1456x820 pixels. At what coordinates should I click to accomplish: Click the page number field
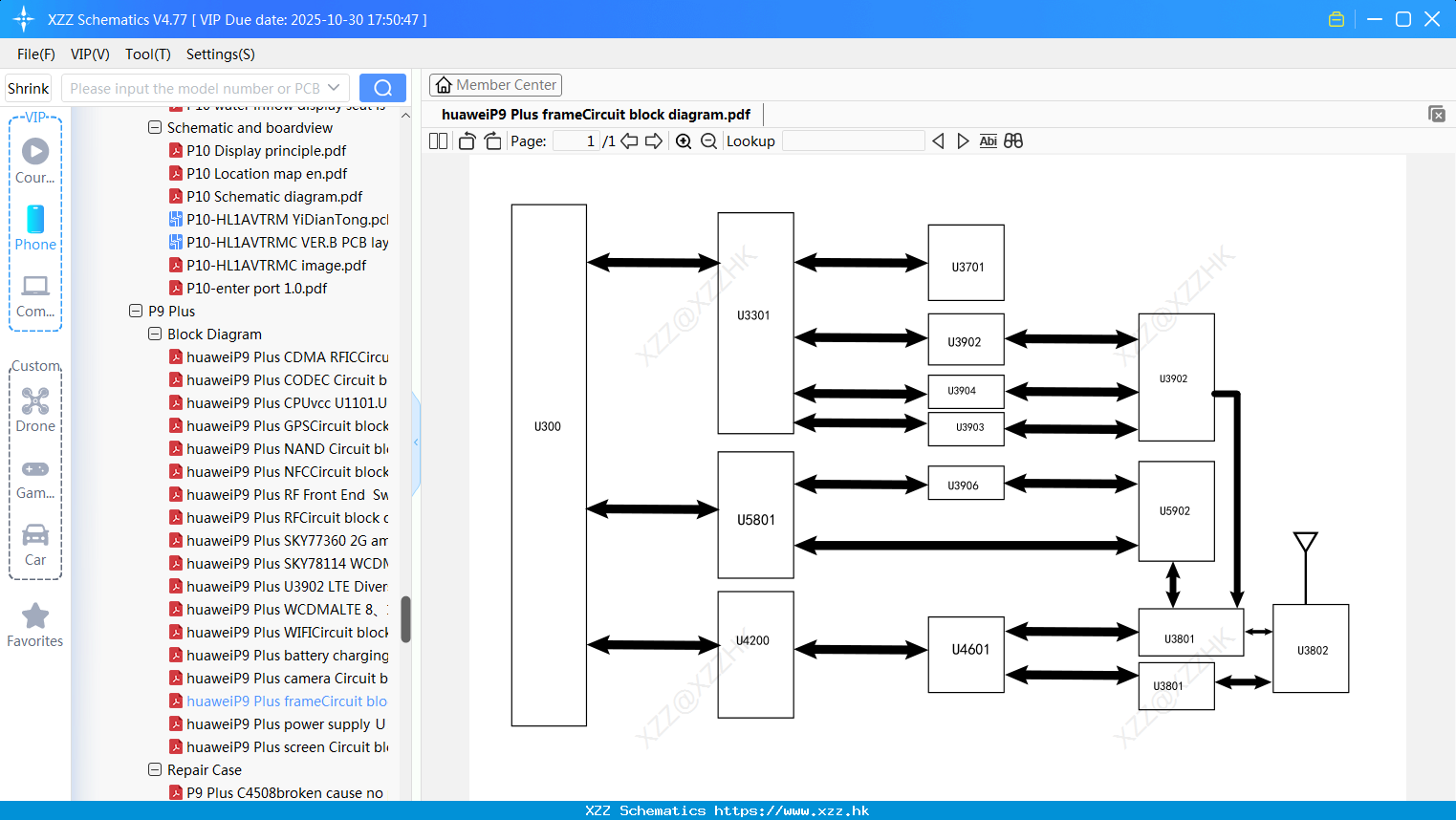[576, 141]
